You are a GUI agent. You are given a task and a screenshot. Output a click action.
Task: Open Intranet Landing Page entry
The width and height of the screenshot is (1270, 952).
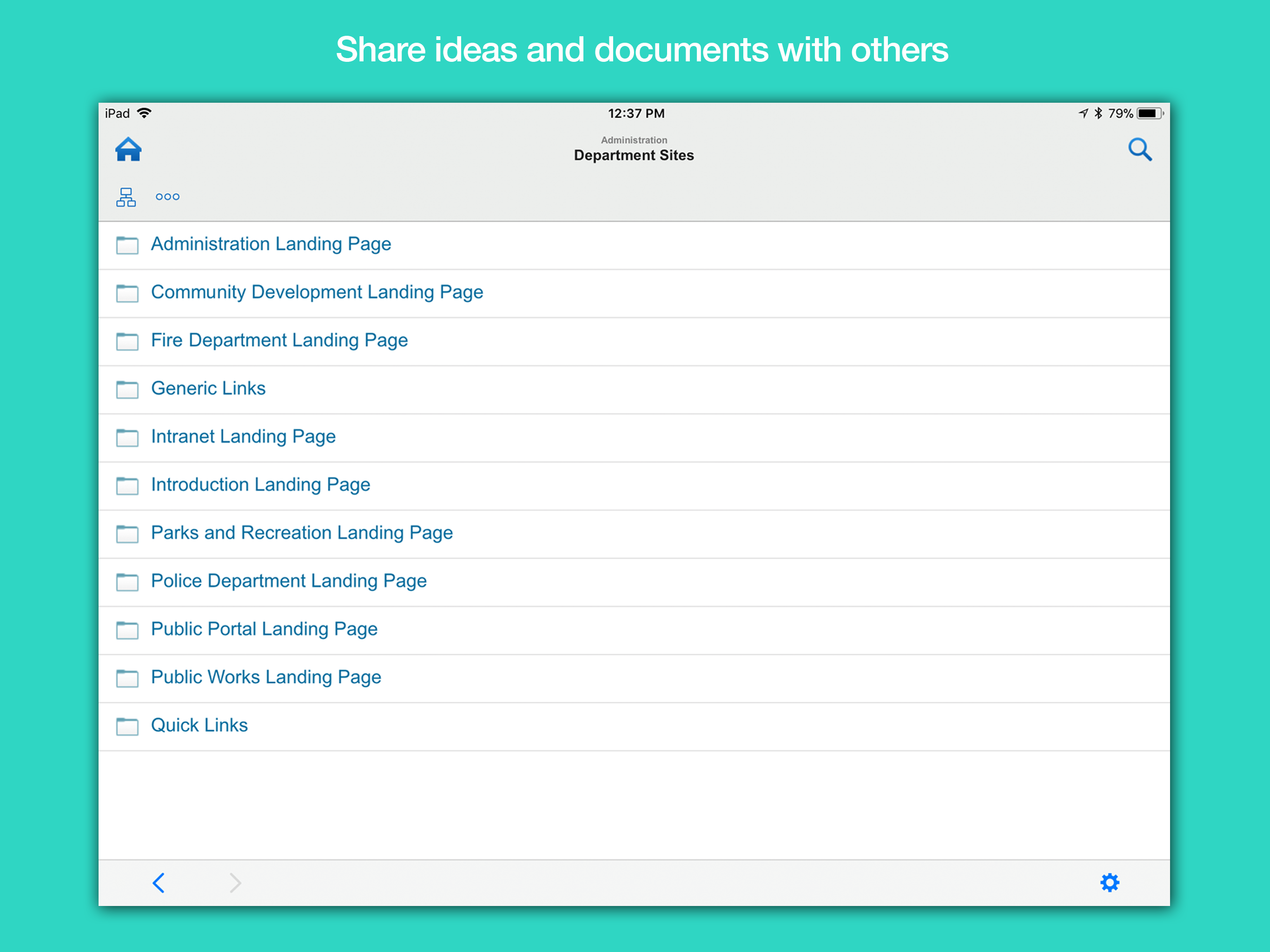243,437
